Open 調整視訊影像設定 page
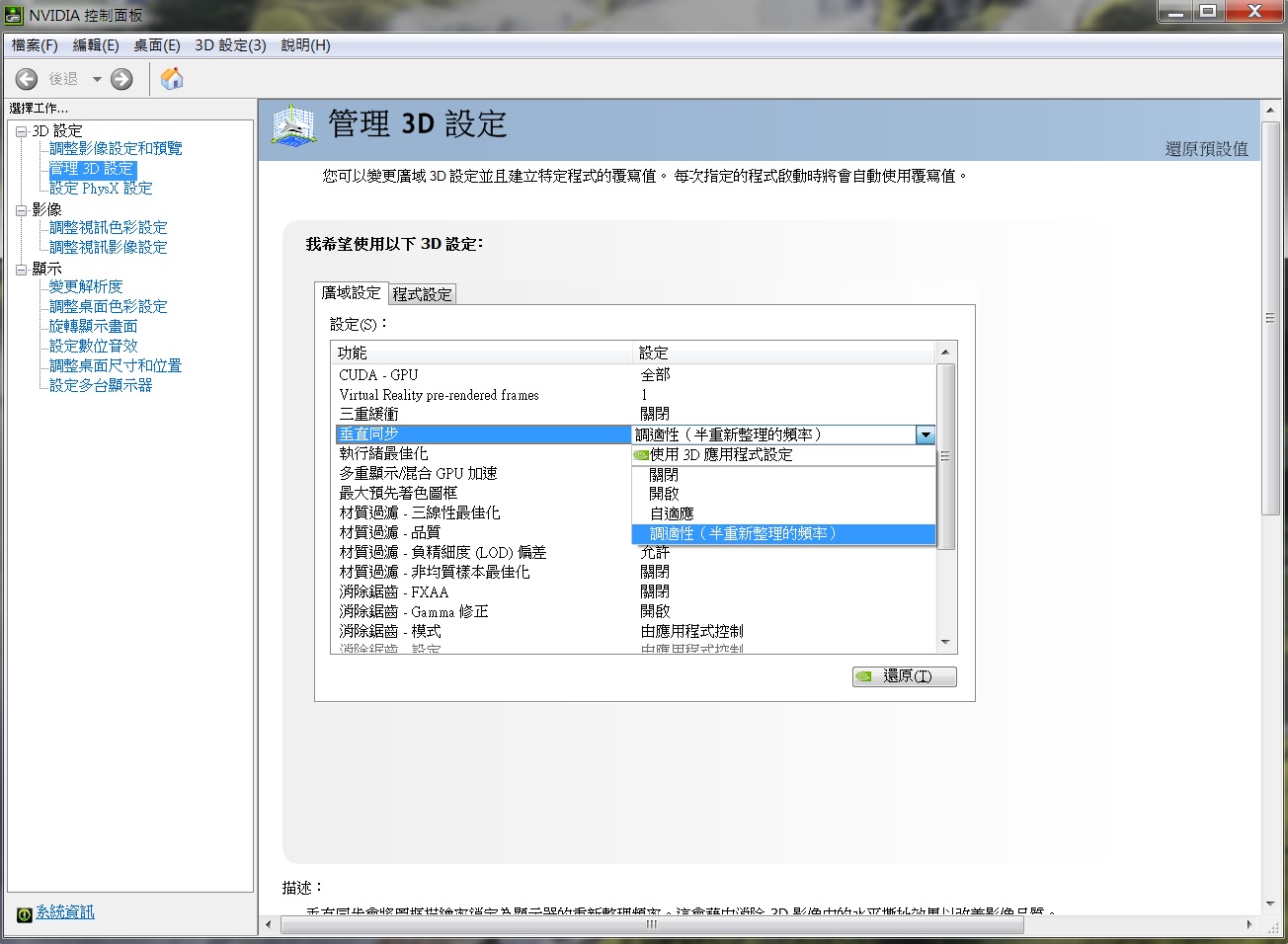This screenshot has width=1288, height=944. pos(108,247)
